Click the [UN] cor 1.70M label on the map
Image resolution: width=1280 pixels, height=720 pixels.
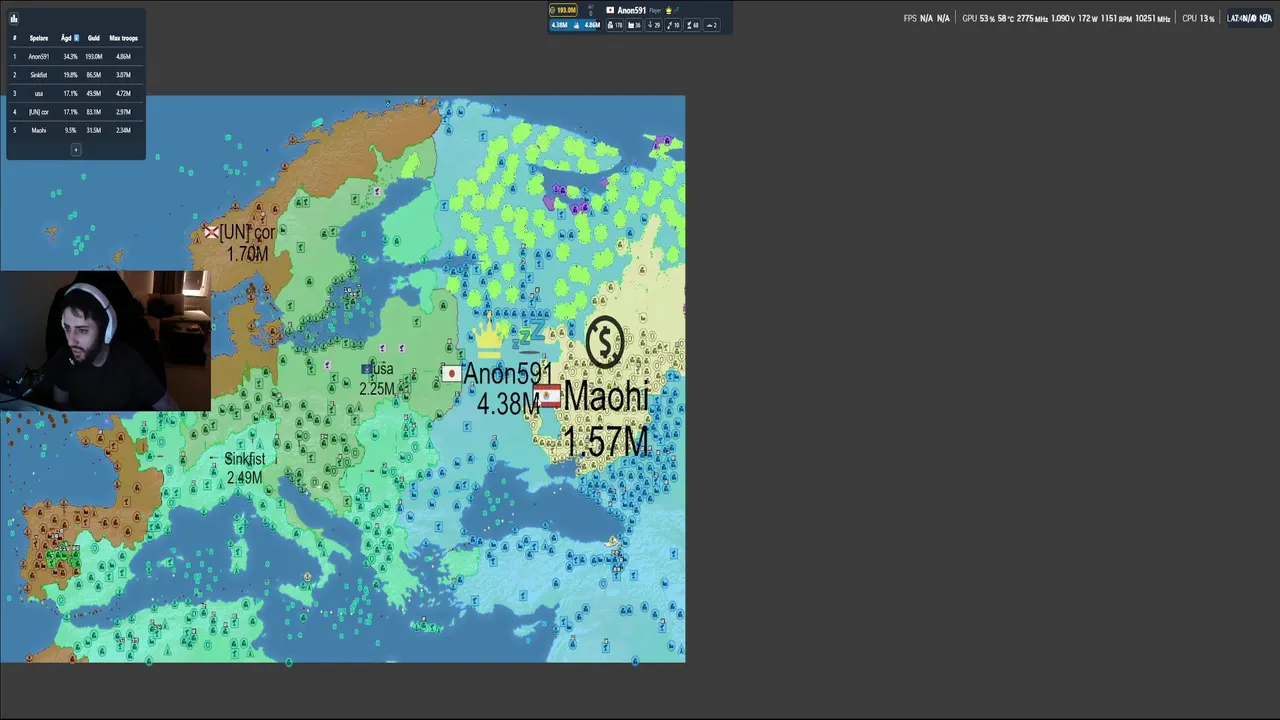[x=247, y=243]
